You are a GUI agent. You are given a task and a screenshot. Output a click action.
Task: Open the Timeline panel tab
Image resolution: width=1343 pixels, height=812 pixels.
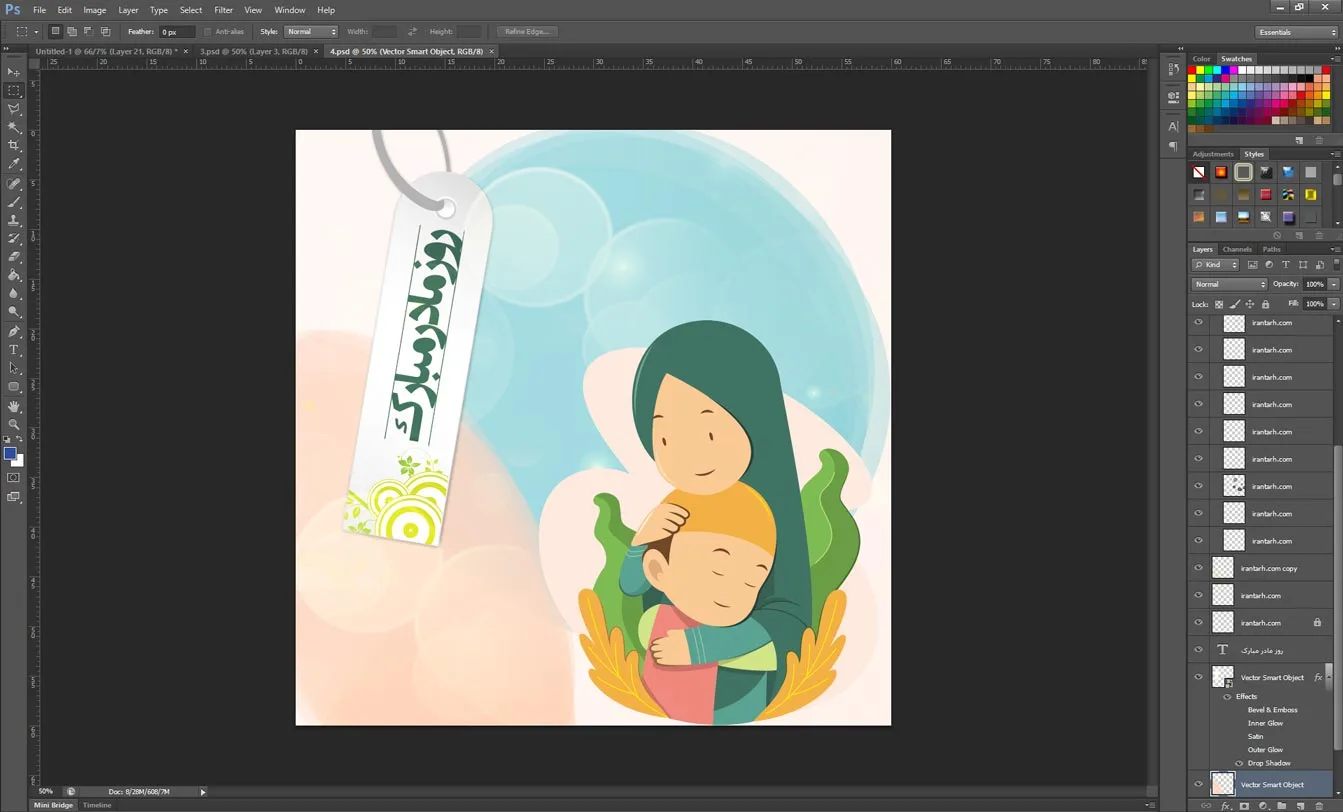pos(97,805)
